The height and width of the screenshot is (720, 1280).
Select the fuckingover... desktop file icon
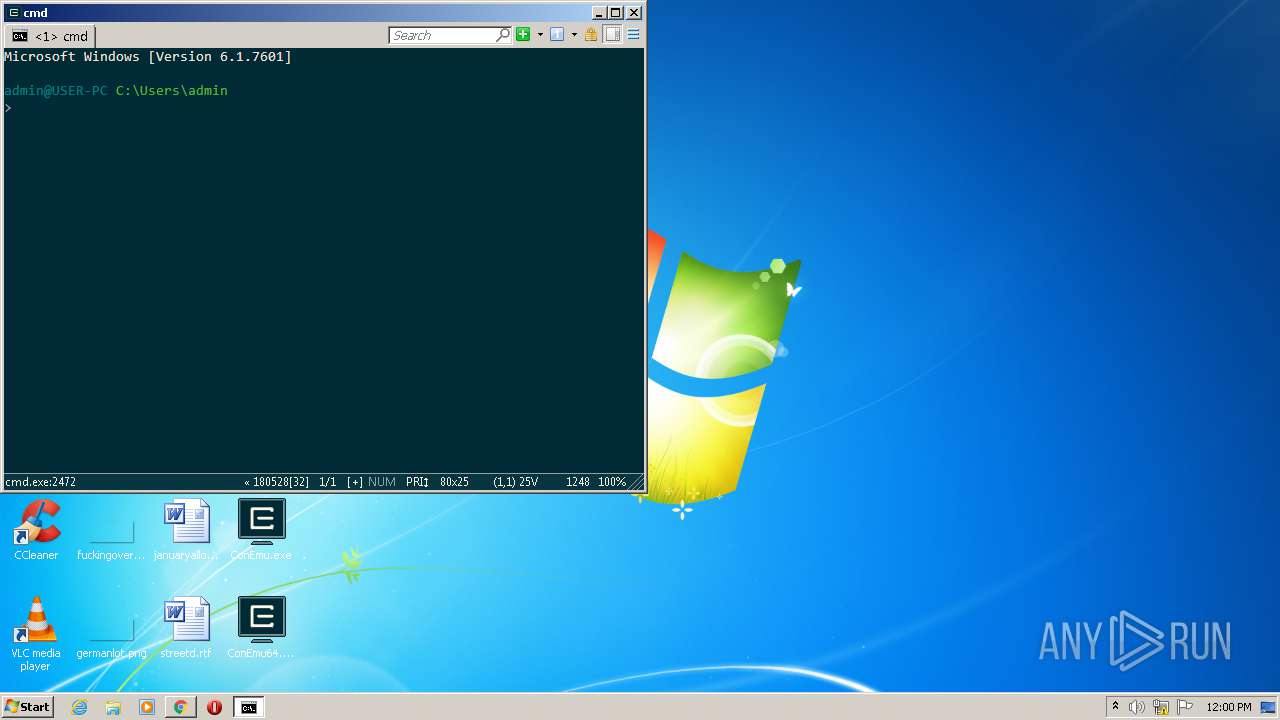pyautogui.click(x=111, y=531)
